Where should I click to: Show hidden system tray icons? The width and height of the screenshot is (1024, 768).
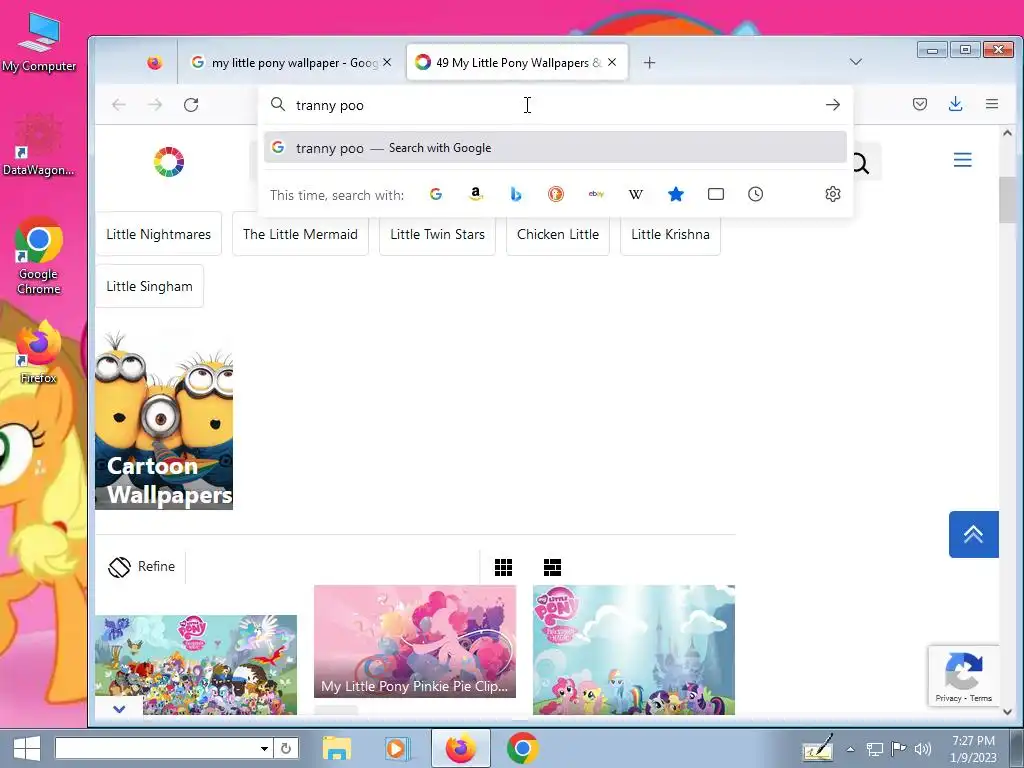tap(850, 749)
